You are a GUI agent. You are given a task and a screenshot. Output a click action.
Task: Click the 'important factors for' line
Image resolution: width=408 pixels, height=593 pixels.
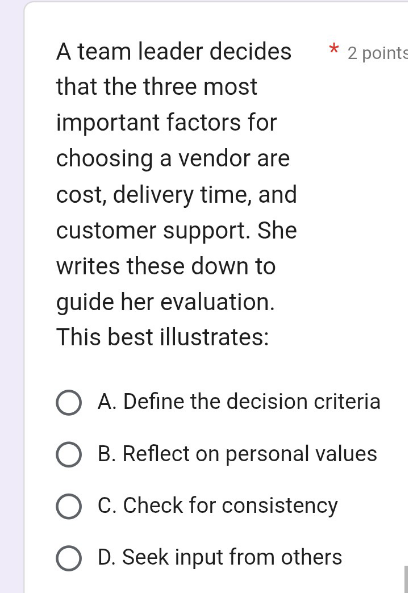tap(167, 123)
